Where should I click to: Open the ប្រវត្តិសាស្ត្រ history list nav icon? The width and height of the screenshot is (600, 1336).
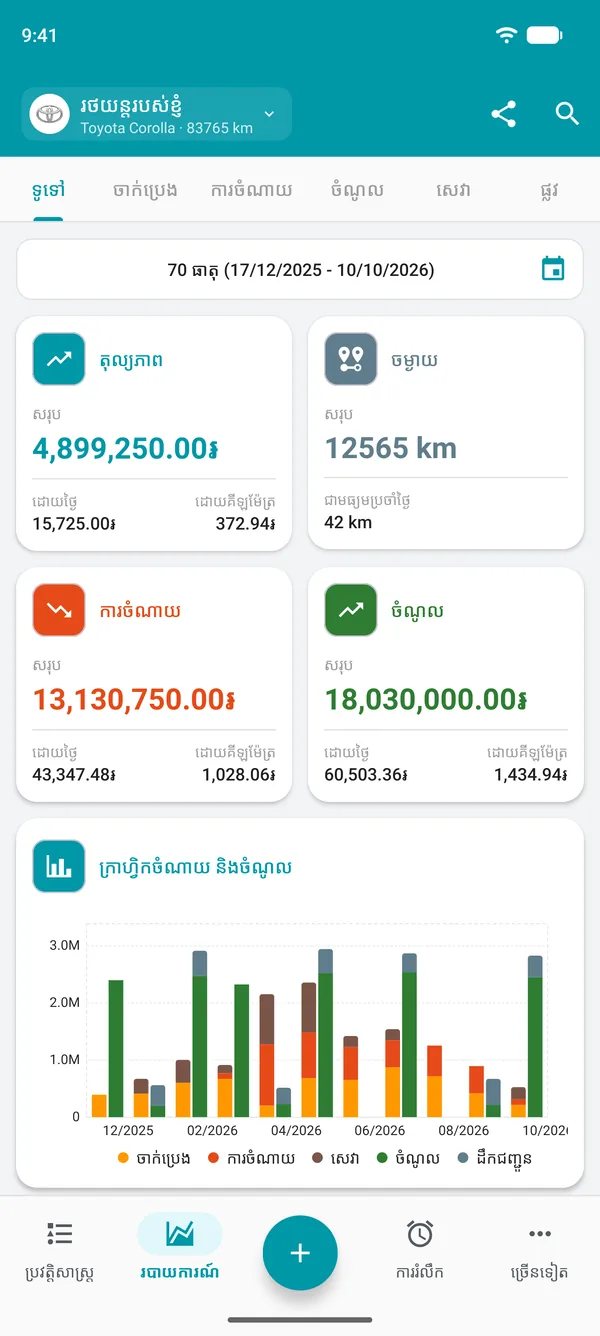pyautogui.click(x=60, y=1234)
